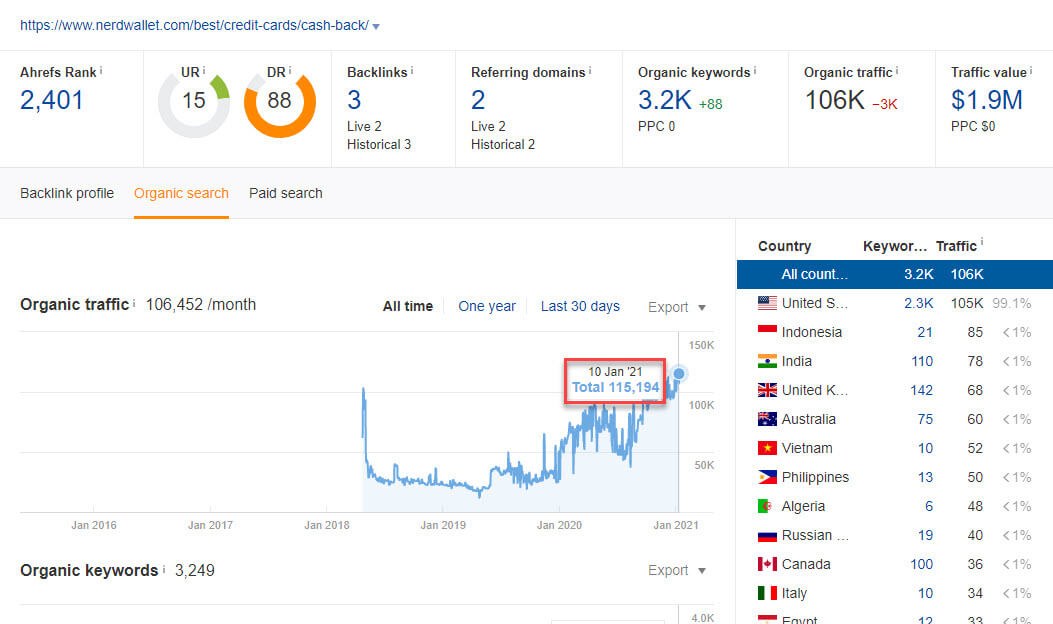1053x624 pixels.
Task: Select the Algeria country name
Action: point(803,506)
